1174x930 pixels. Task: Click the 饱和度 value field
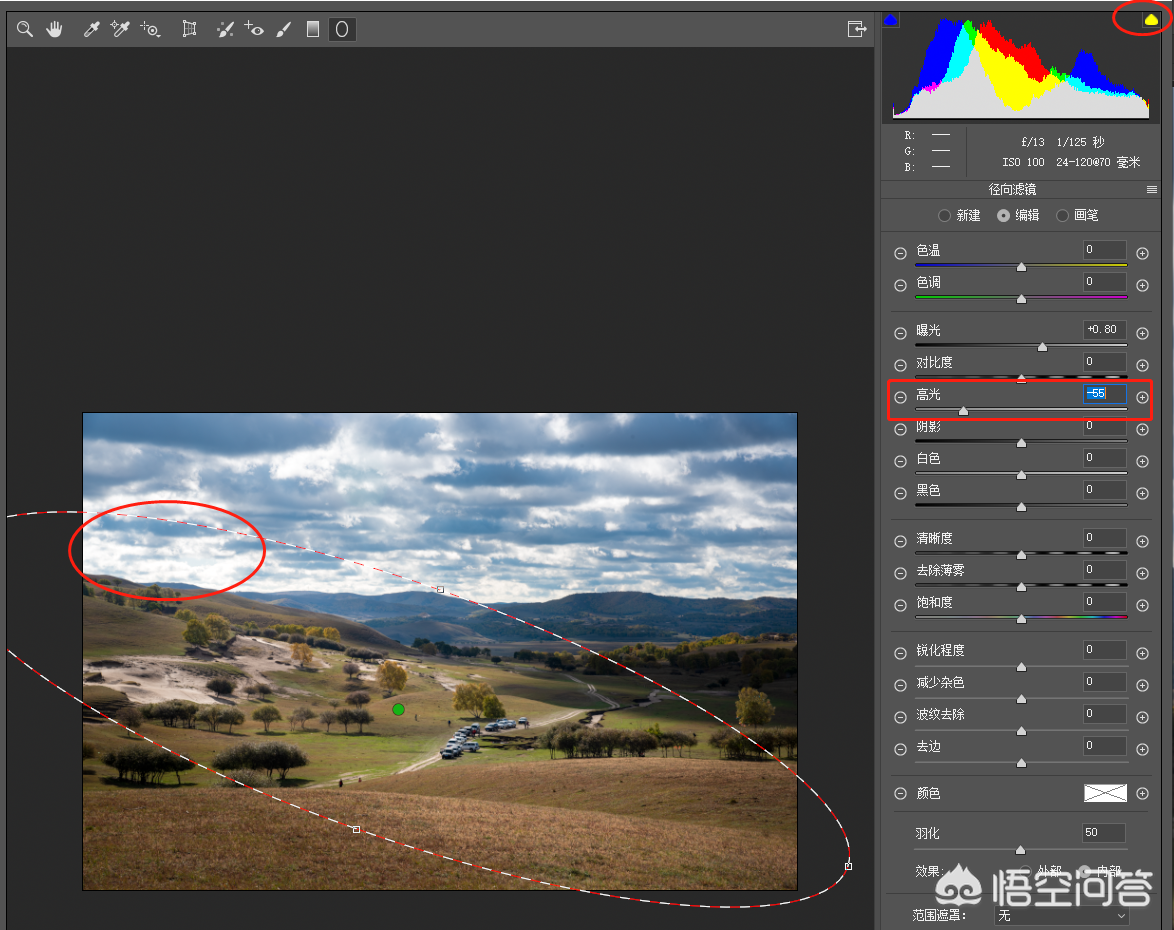(x=1105, y=601)
